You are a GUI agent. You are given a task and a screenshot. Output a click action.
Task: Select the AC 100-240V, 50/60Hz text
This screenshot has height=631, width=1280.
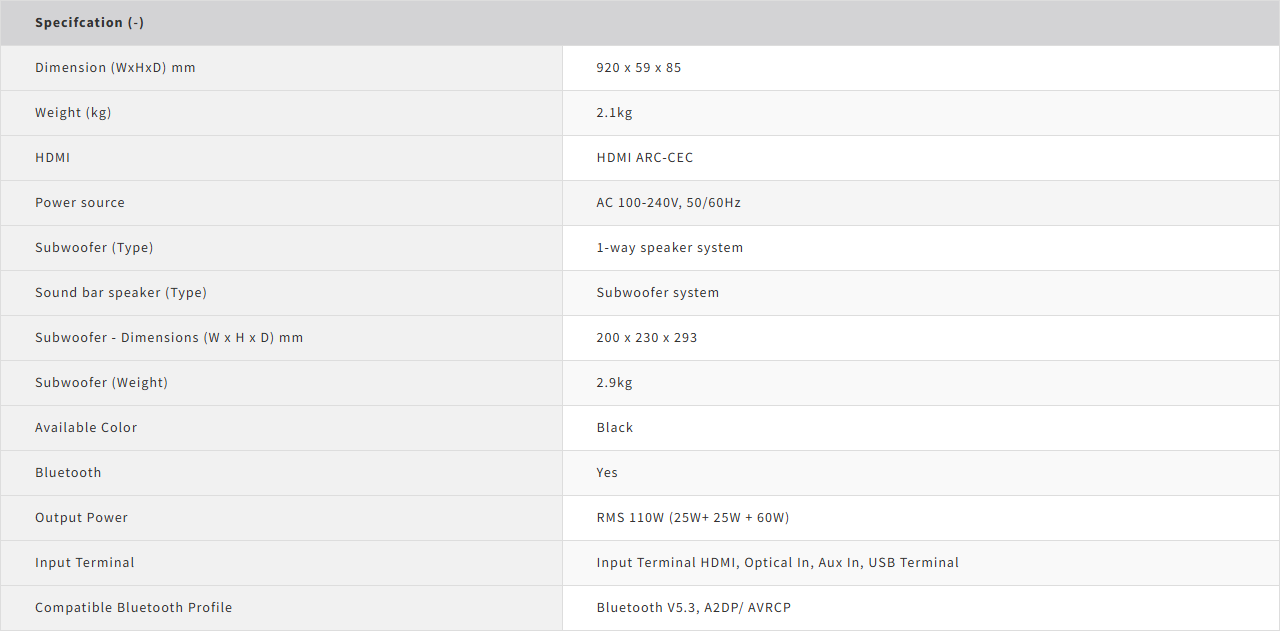668,203
